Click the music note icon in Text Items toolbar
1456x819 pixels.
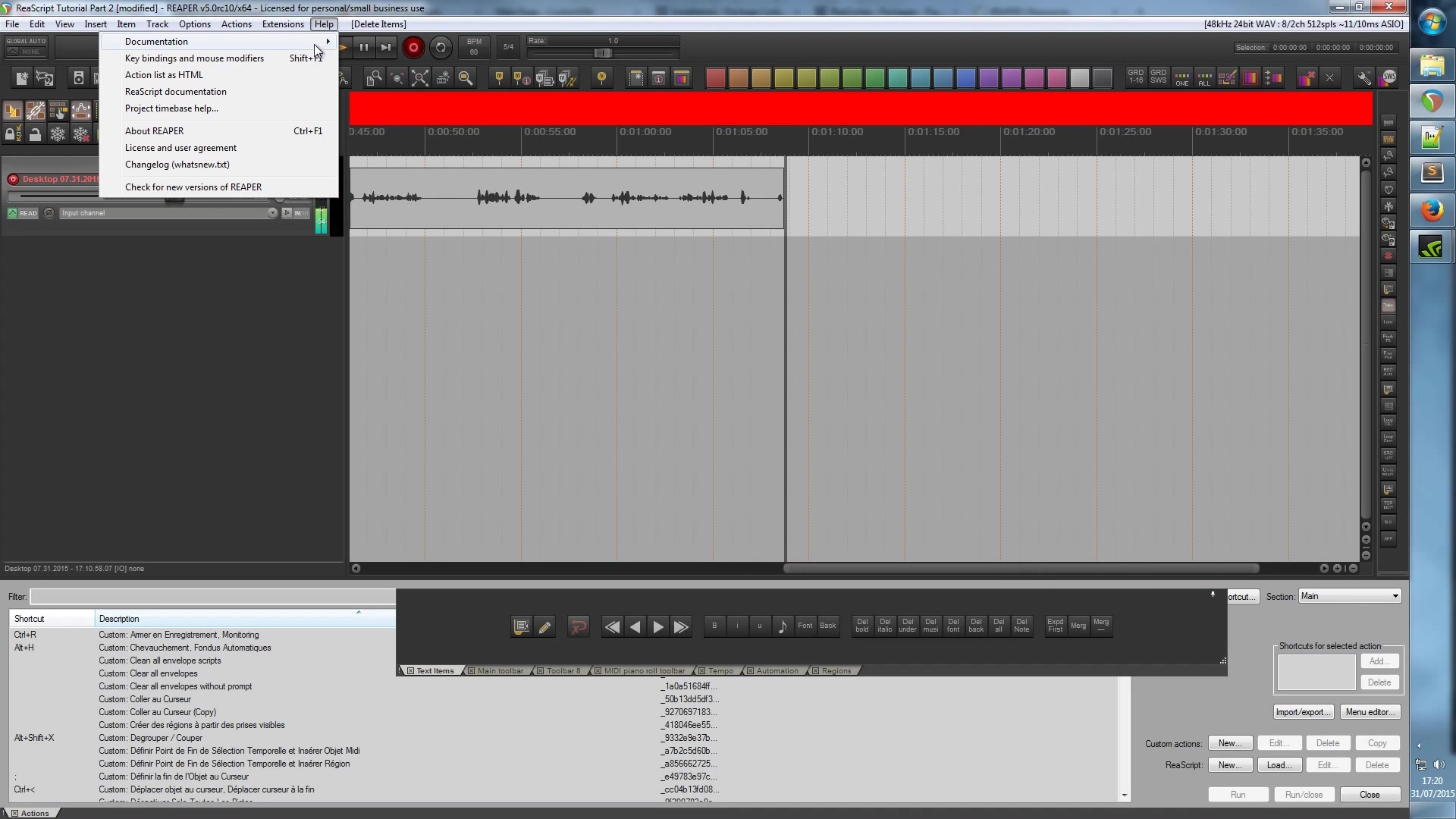tap(782, 626)
